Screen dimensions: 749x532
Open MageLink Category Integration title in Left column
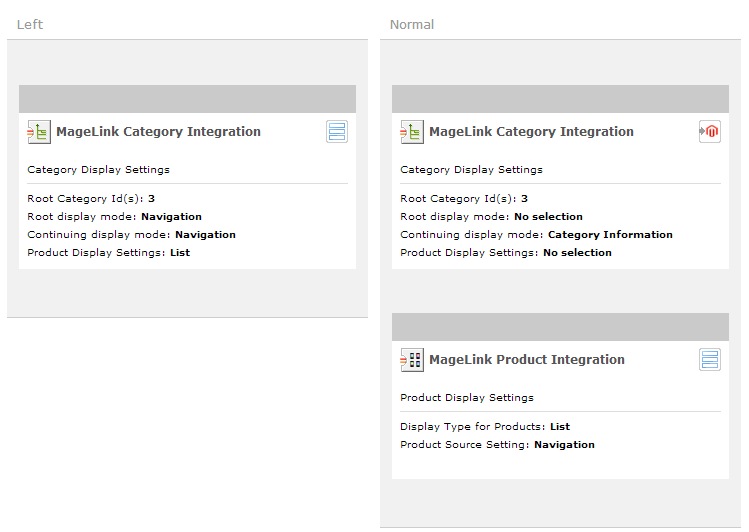point(158,132)
